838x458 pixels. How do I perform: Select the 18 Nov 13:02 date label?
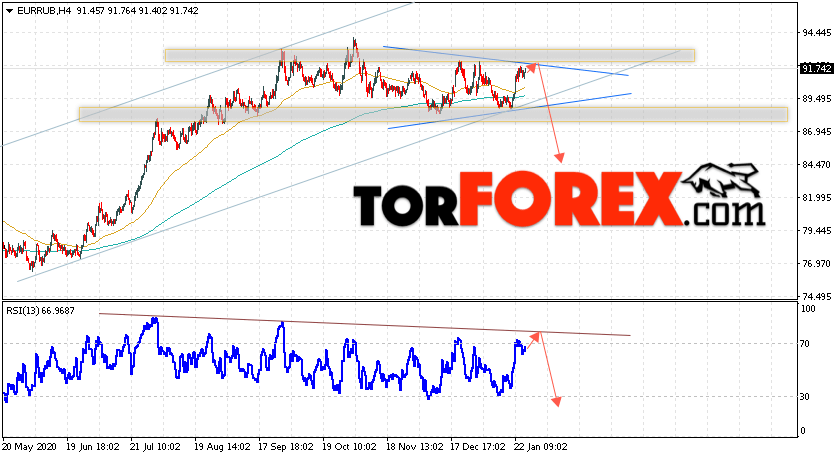tap(414, 446)
